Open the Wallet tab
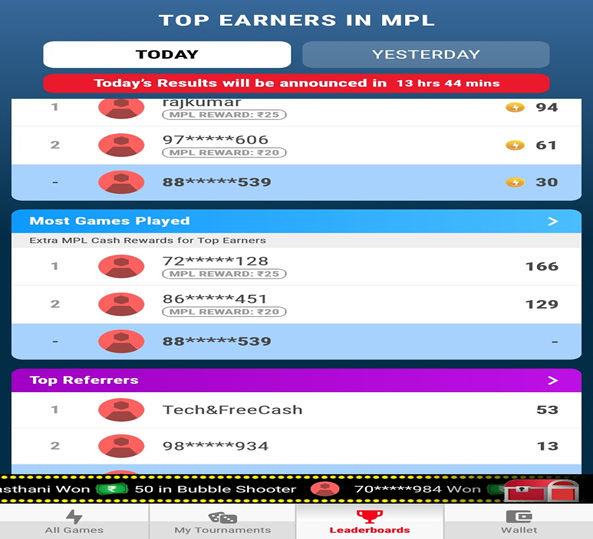This screenshot has height=539, width=593. point(519,522)
